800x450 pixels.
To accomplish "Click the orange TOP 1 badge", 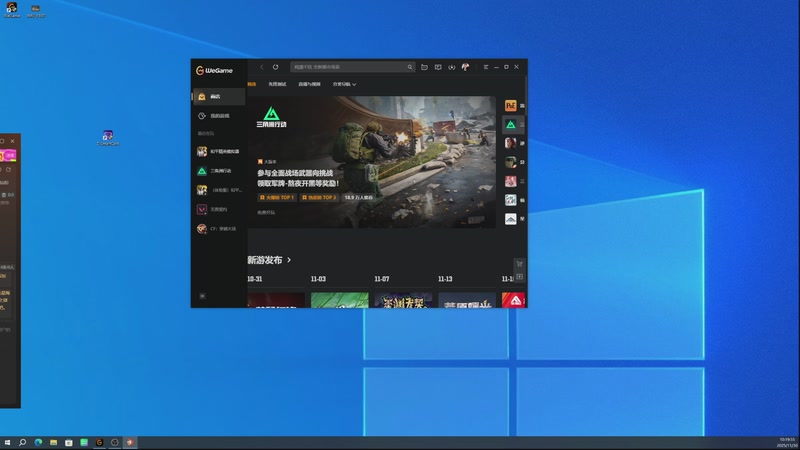I will (x=277, y=197).
